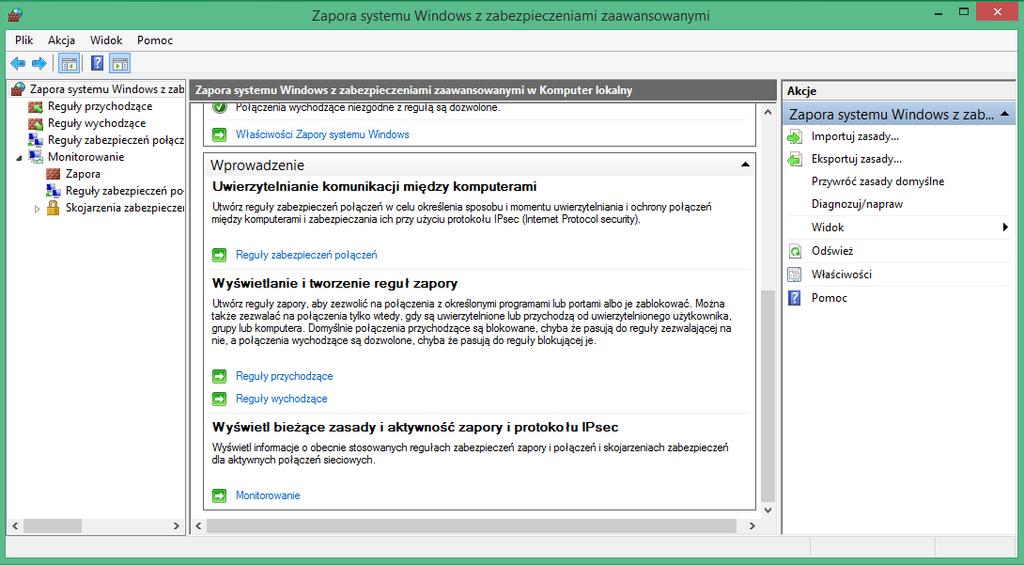Click the center pane horizontal scroll left arrow
The width and height of the screenshot is (1024, 565).
199,526
